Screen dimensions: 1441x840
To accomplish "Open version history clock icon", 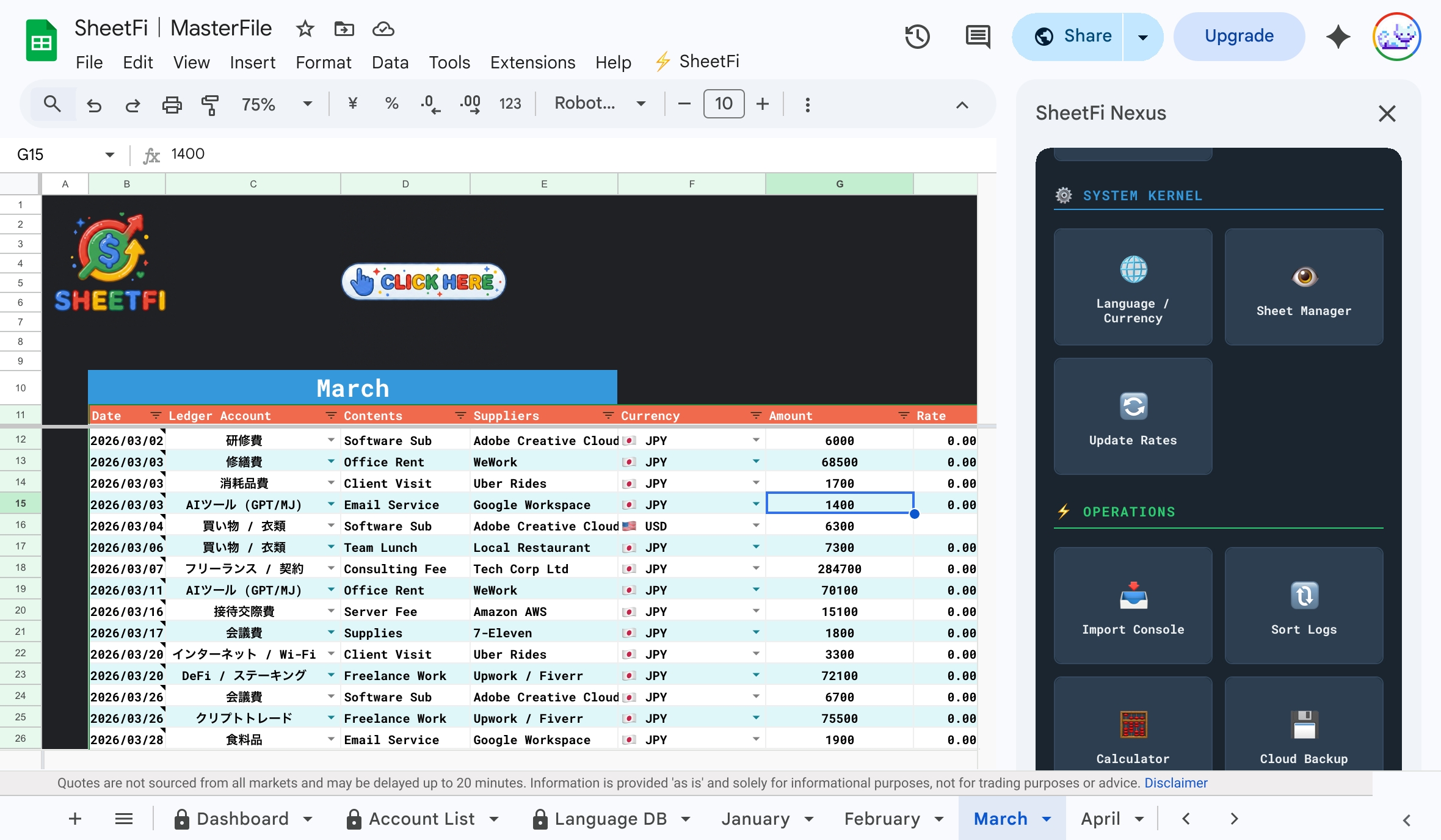I will coord(917,37).
